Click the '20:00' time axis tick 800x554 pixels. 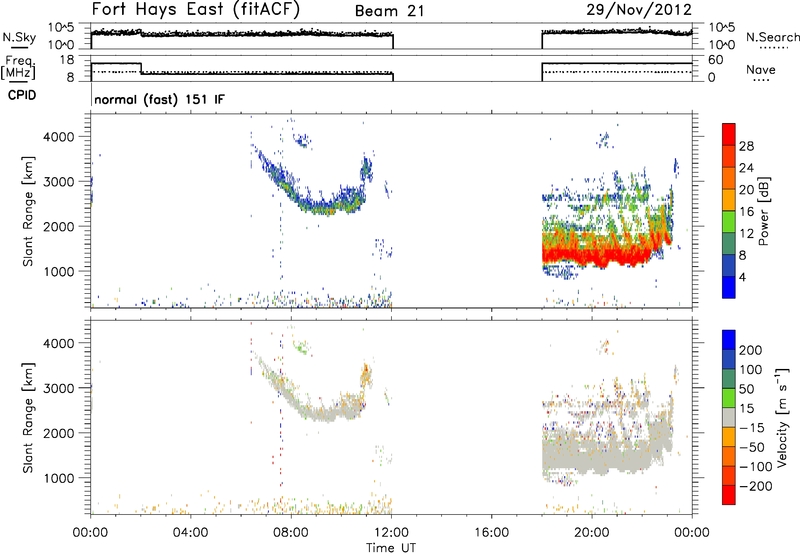point(592,533)
